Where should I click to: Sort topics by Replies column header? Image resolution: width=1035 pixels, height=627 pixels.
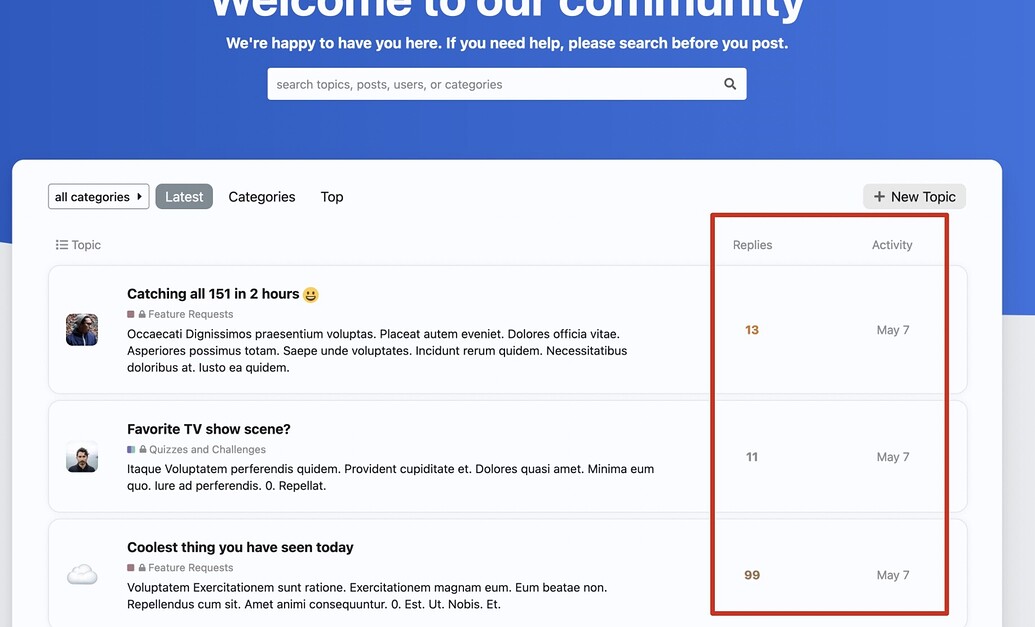click(752, 245)
